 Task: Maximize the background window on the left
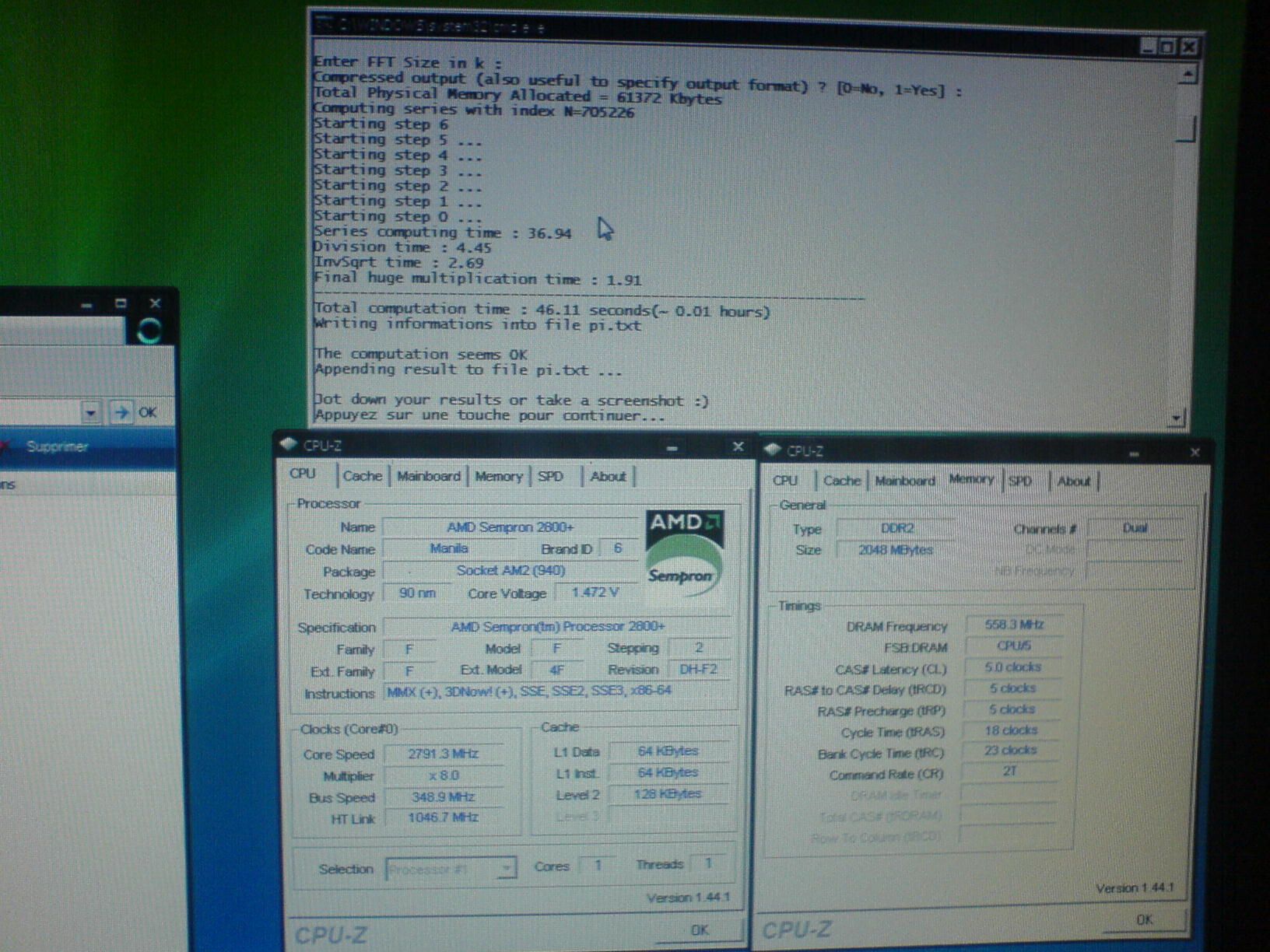click(x=121, y=303)
